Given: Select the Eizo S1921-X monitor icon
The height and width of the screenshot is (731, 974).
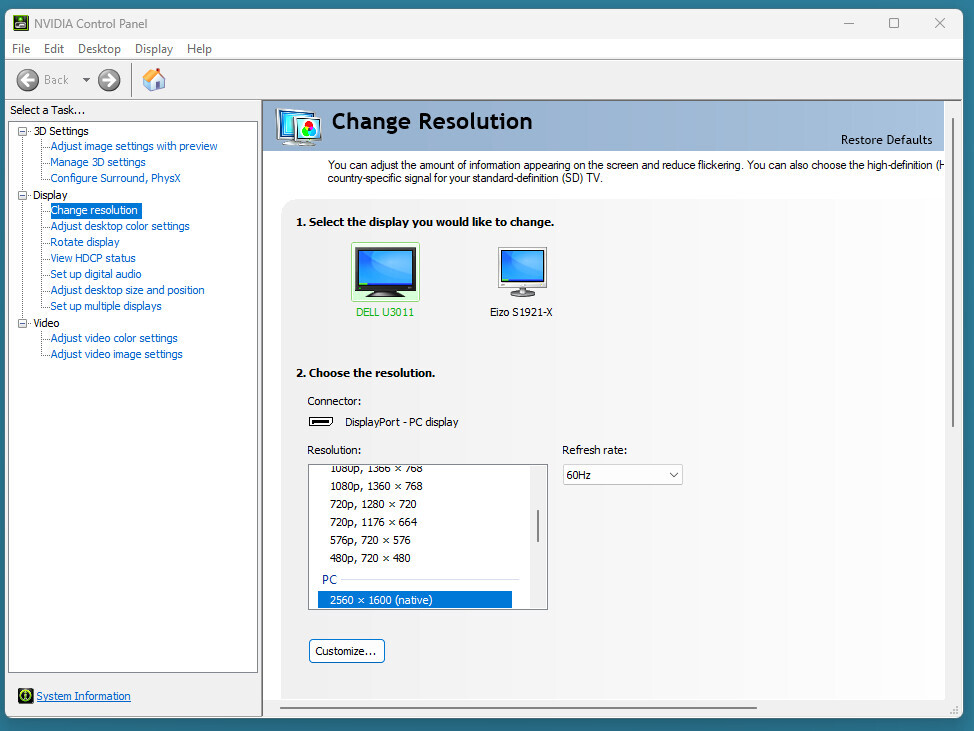Looking at the screenshot, I should 522,272.
